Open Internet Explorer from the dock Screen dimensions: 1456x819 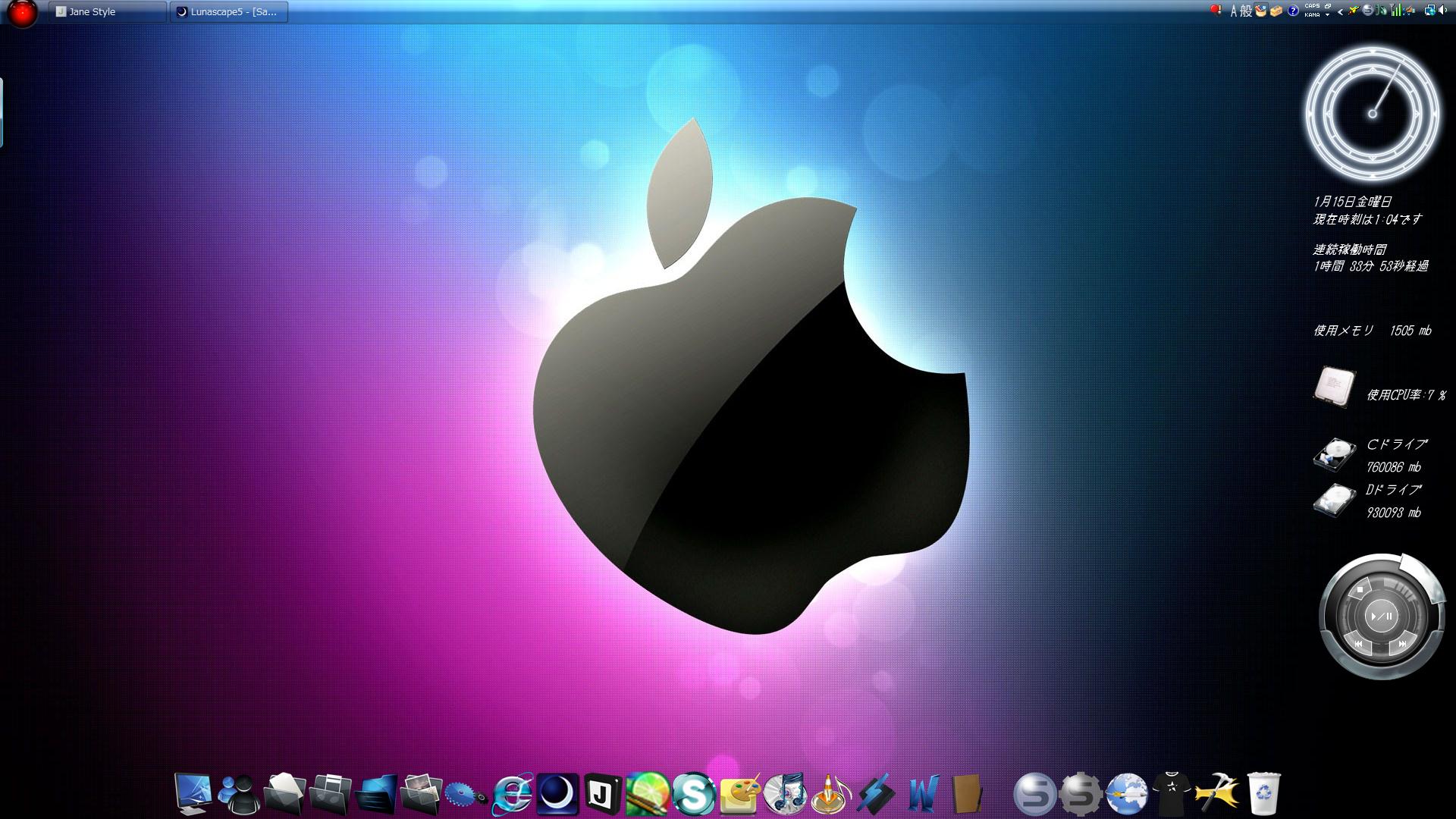click(x=512, y=795)
